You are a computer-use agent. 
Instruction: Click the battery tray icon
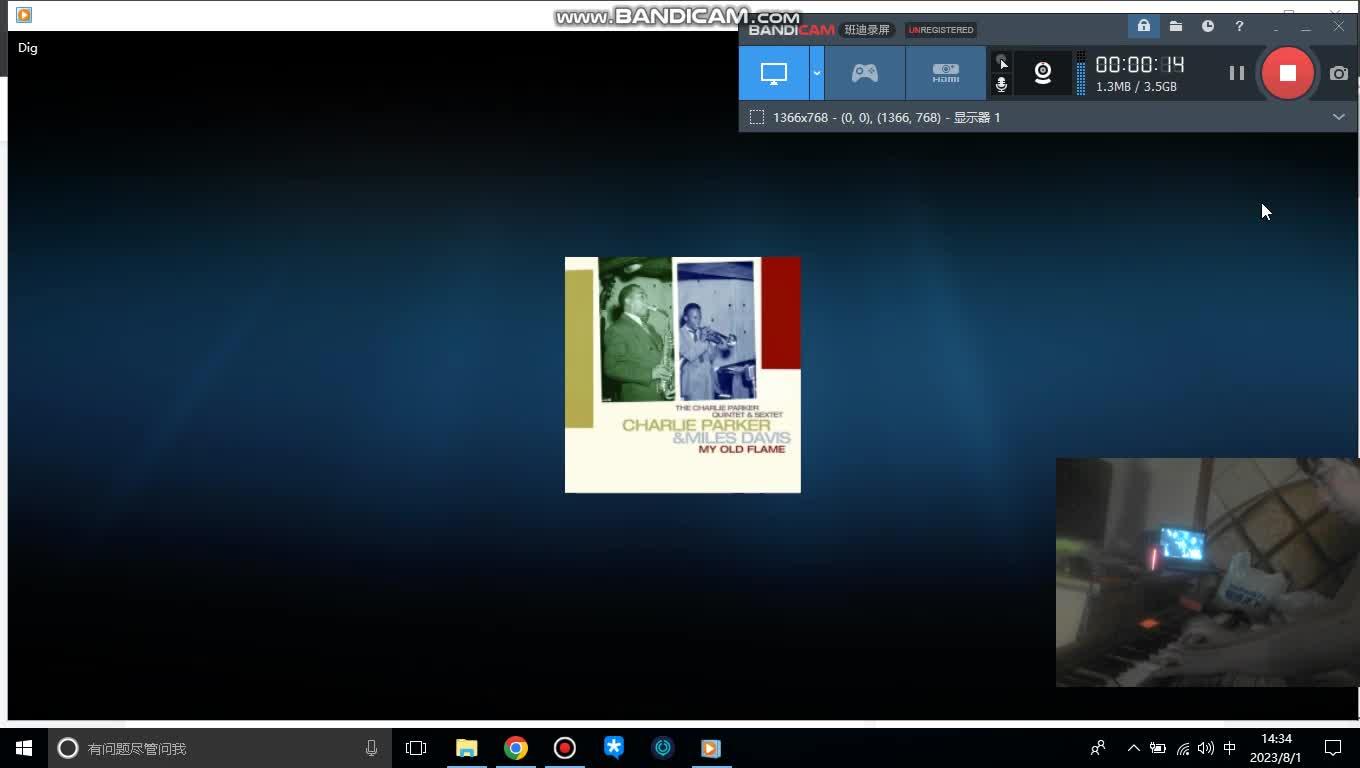[x=1158, y=748]
